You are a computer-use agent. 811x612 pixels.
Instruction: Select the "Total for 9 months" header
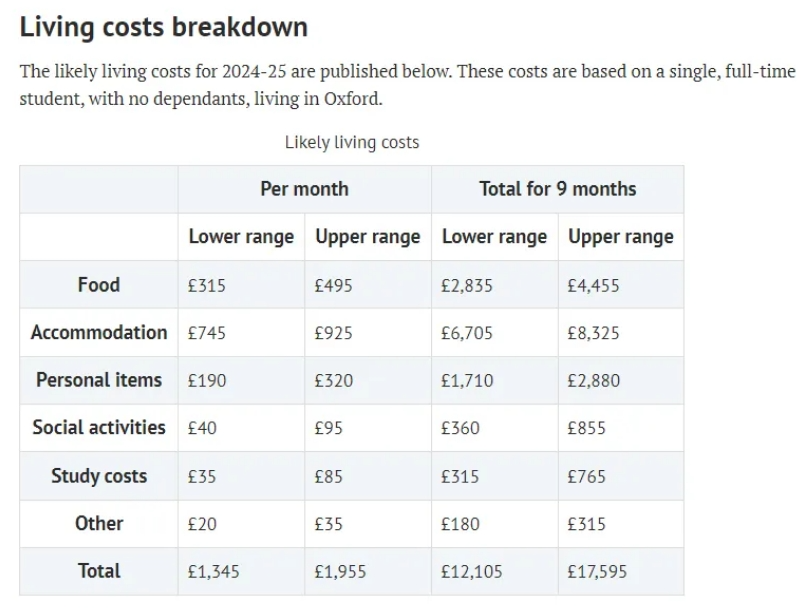click(557, 189)
